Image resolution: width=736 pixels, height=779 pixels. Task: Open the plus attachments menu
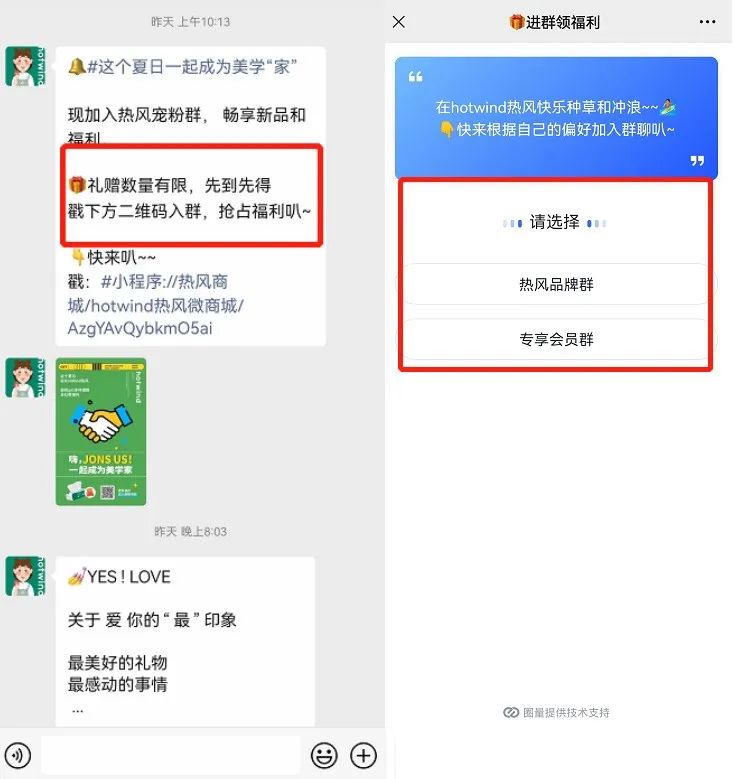pyautogui.click(x=363, y=756)
